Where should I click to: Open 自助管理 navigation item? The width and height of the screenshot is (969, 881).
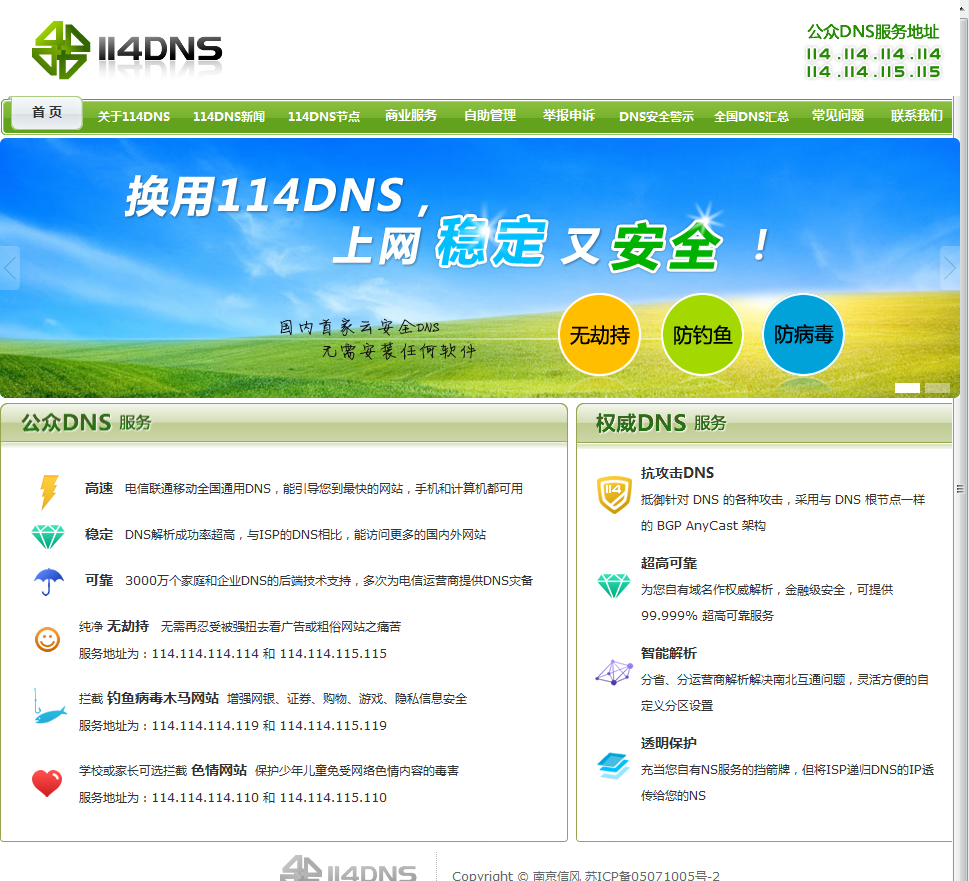[489, 116]
